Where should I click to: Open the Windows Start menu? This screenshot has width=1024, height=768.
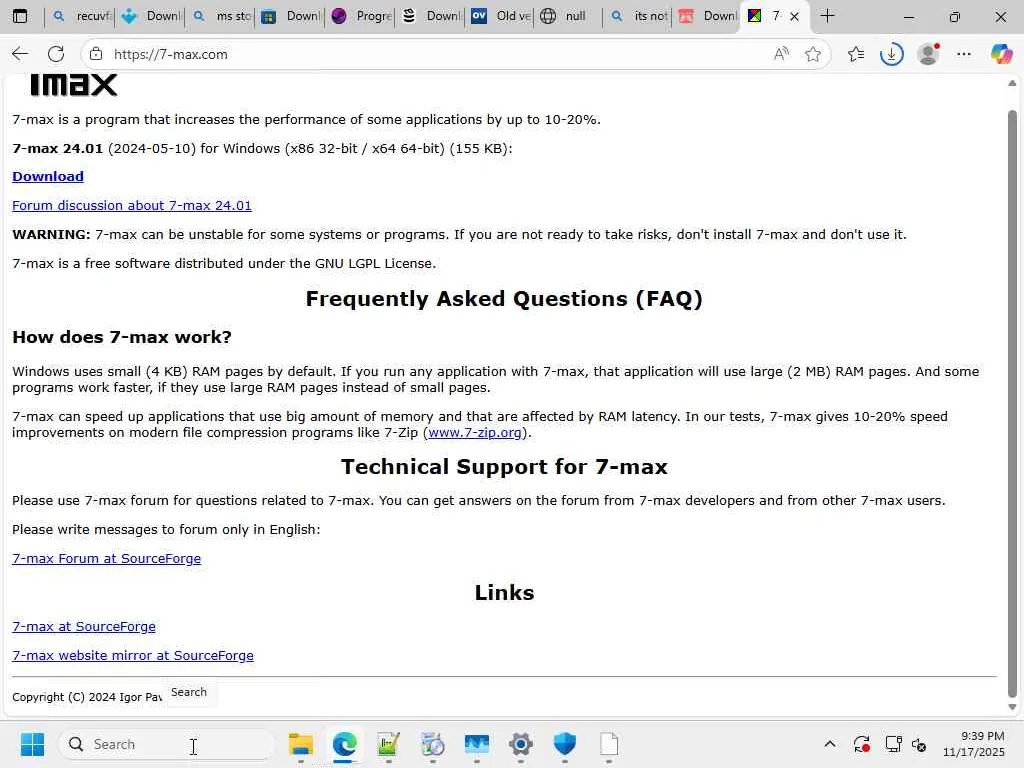click(x=32, y=744)
